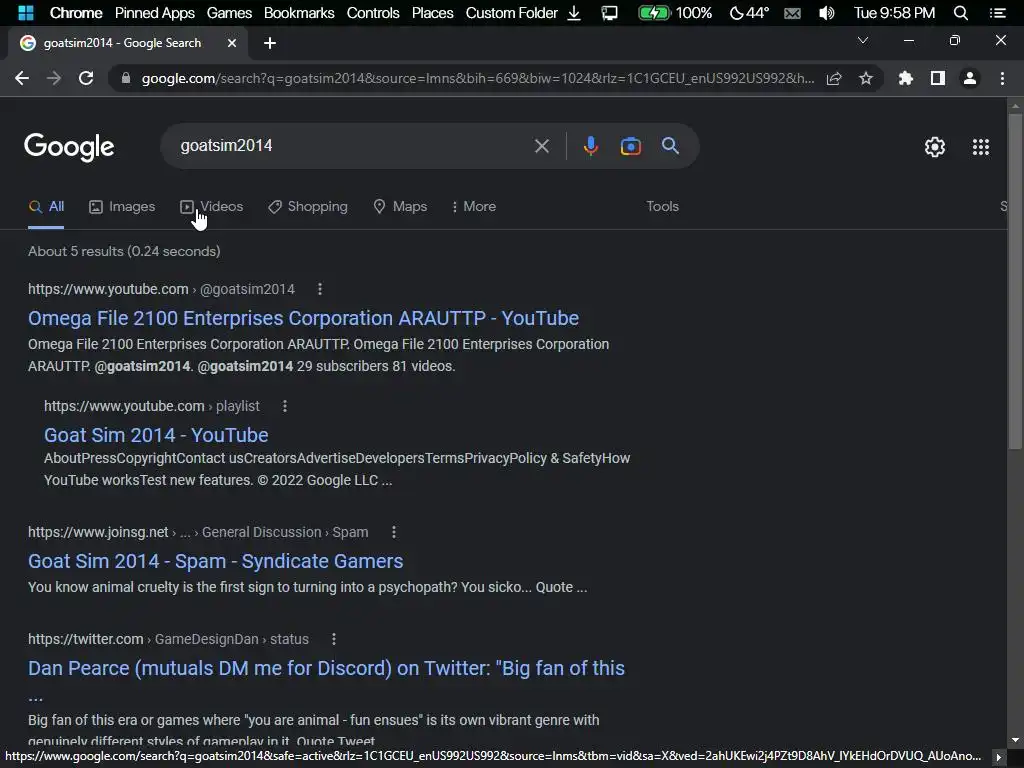The width and height of the screenshot is (1024, 768).
Task: Open the Custom Folder menu
Action: pos(511,12)
